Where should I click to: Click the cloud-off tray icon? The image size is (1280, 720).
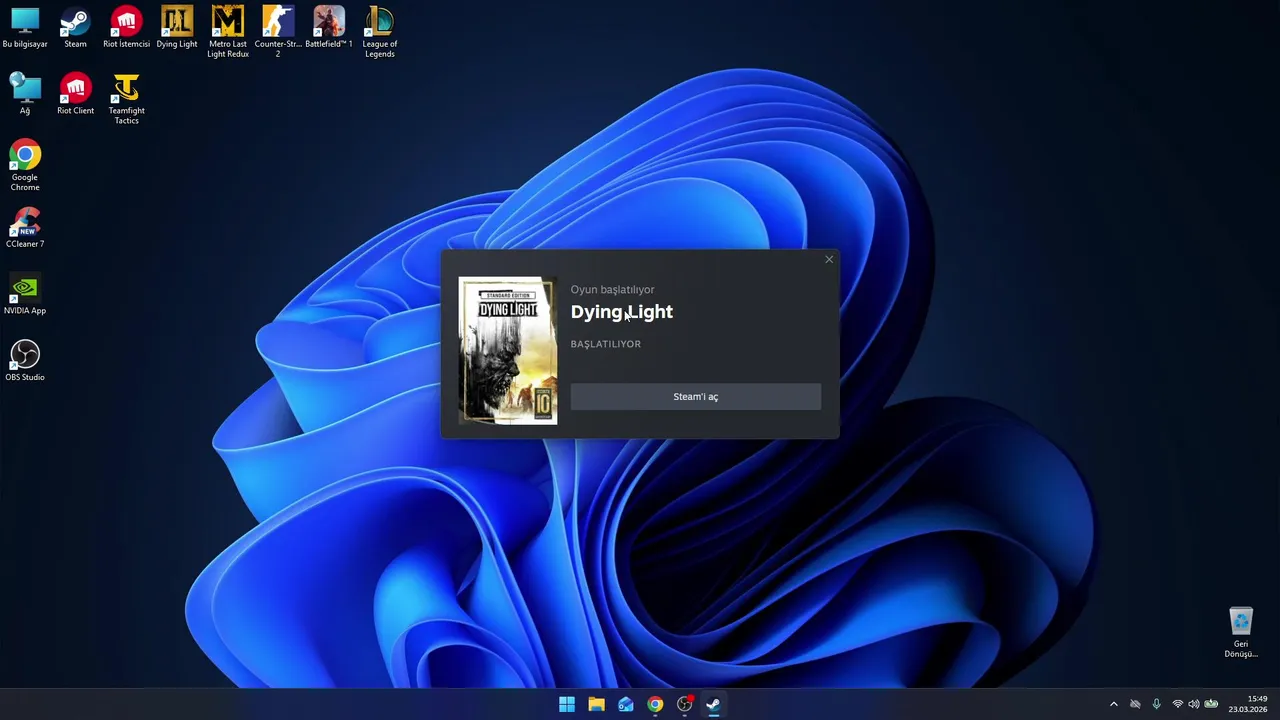point(1135,704)
